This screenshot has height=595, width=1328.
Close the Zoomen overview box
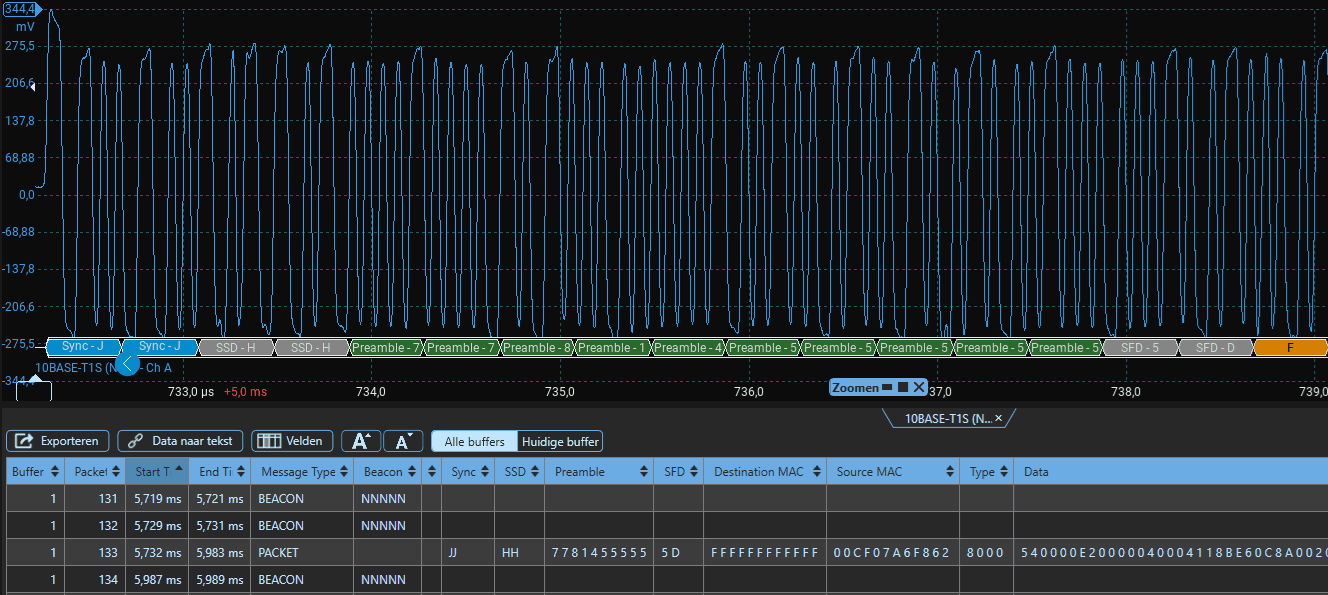919,387
